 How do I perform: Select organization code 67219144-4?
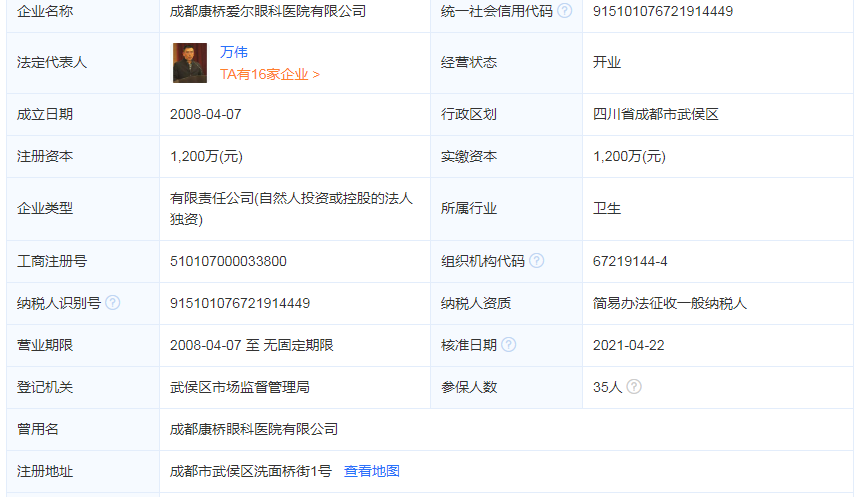tap(630, 261)
